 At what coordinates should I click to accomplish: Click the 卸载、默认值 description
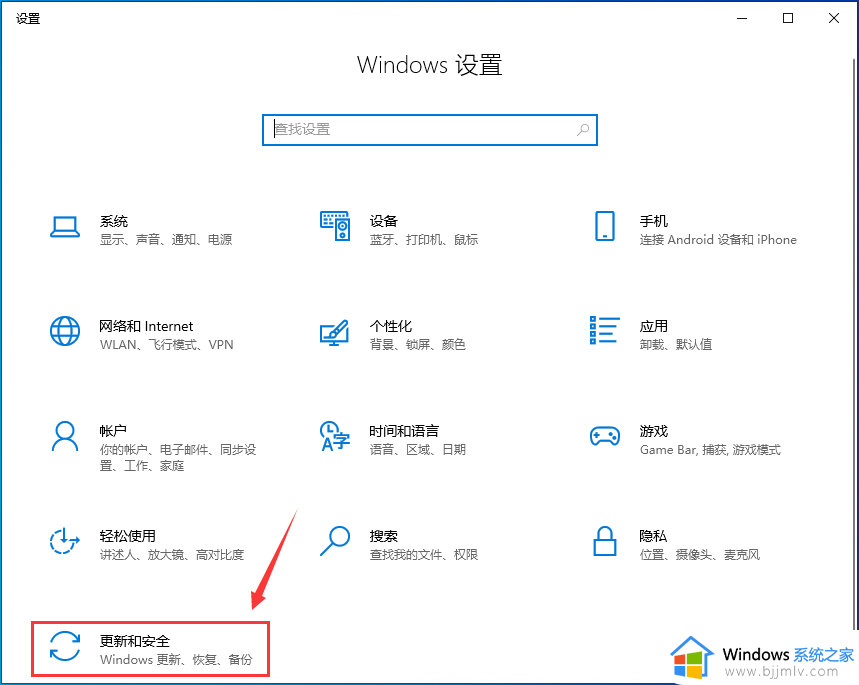click(676, 345)
